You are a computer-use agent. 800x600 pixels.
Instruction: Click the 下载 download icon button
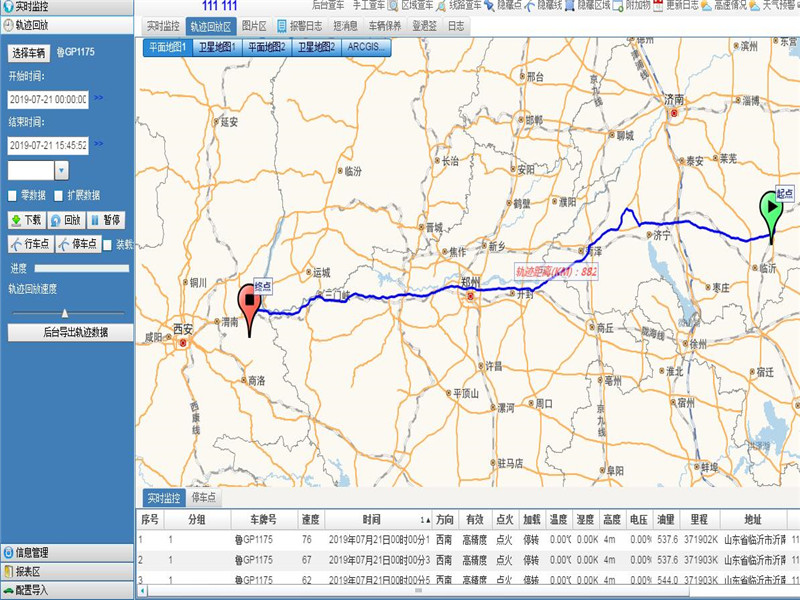[x=27, y=220]
